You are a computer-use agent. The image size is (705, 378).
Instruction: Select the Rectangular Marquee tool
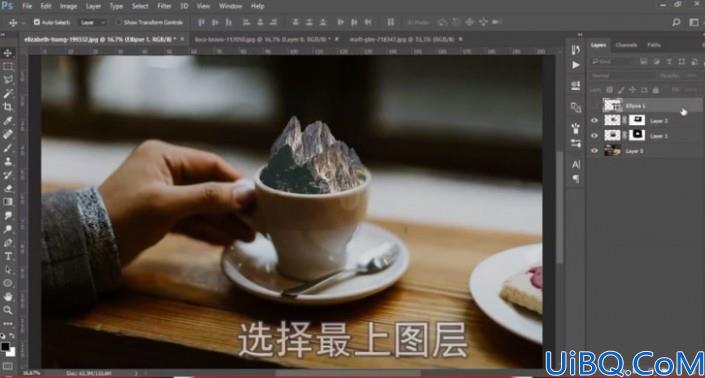[8, 67]
